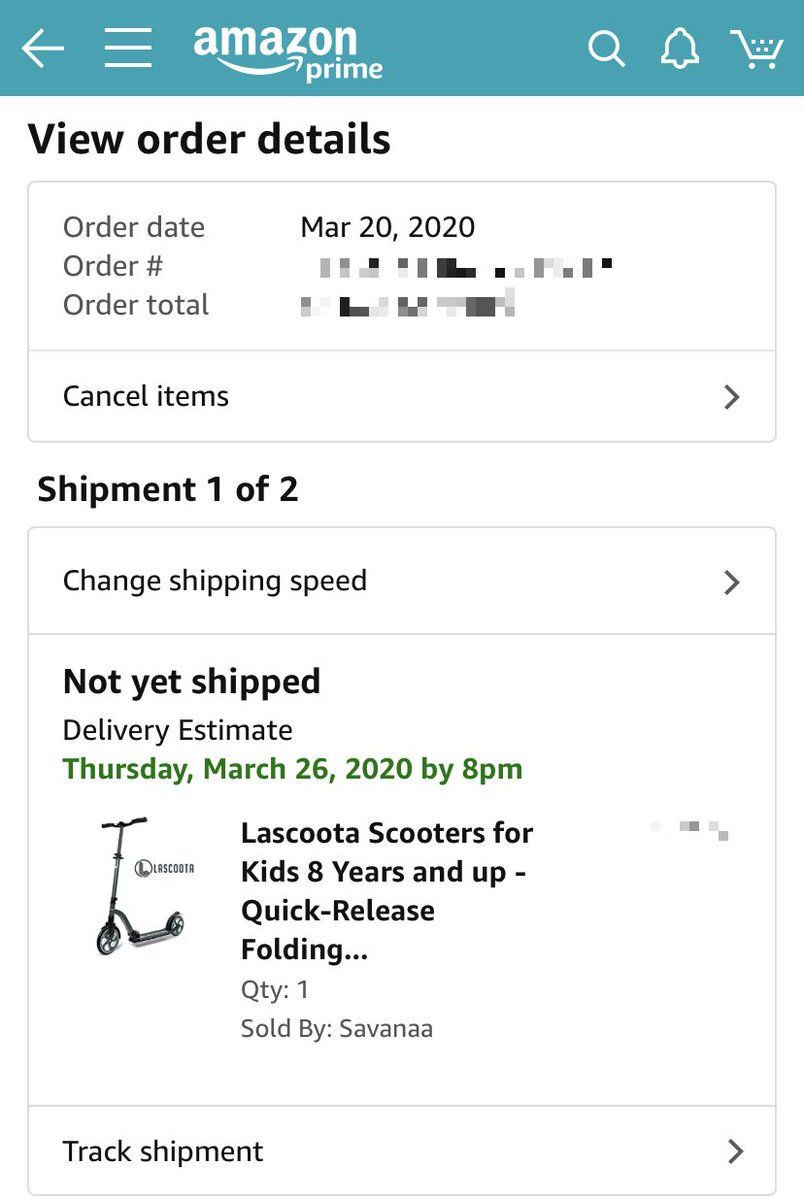Open the Lascoota Scooters product title
Viewport: 804px width, 1200px height.
pos(387,890)
